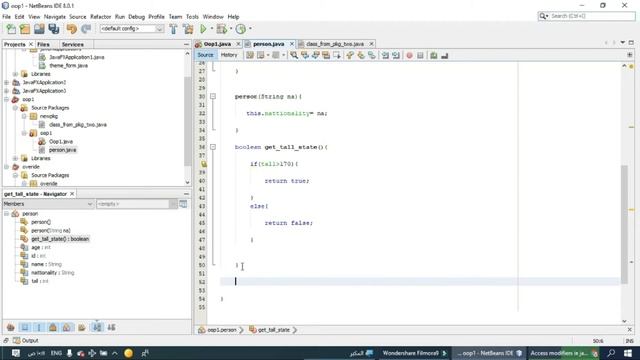
Task: Select Oop1.java in Projects tree
Action: click(61, 141)
